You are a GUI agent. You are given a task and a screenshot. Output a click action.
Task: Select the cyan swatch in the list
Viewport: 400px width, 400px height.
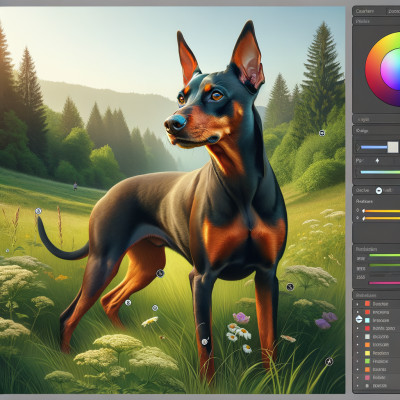point(367,320)
